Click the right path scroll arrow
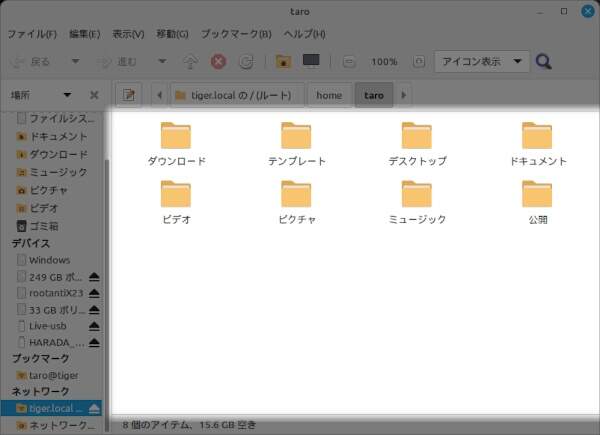 pyautogui.click(x=403, y=95)
